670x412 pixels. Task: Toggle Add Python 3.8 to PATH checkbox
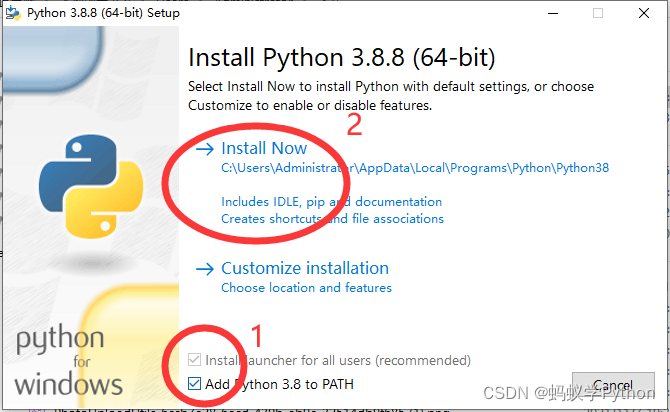click(194, 384)
